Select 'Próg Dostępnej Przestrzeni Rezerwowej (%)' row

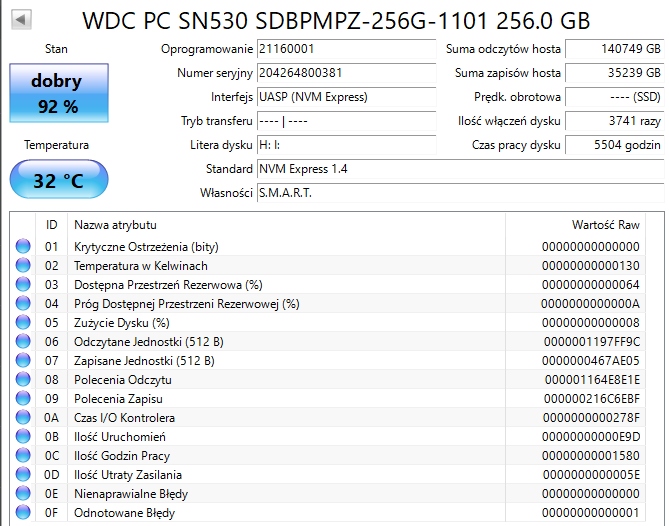[328, 303]
